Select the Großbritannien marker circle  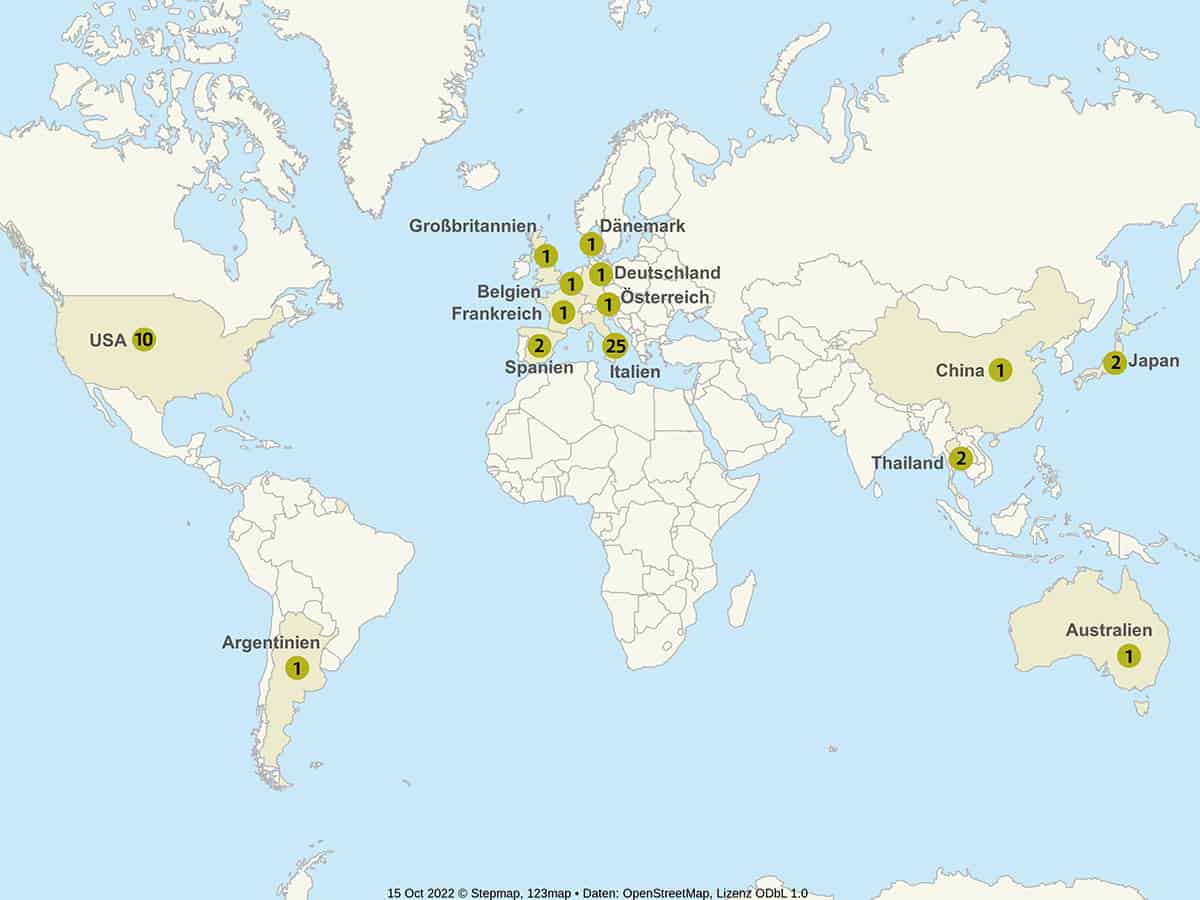pos(546,256)
